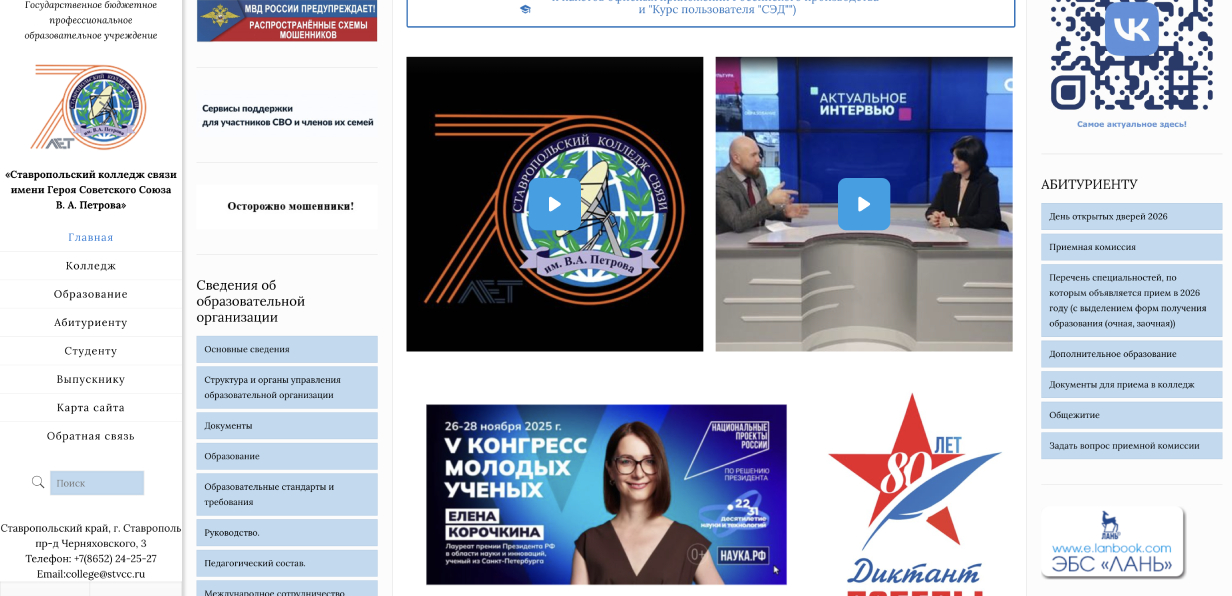Click Сведения об образовательной организации heading
The width and height of the screenshot is (1232, 596).
point(251,301)
